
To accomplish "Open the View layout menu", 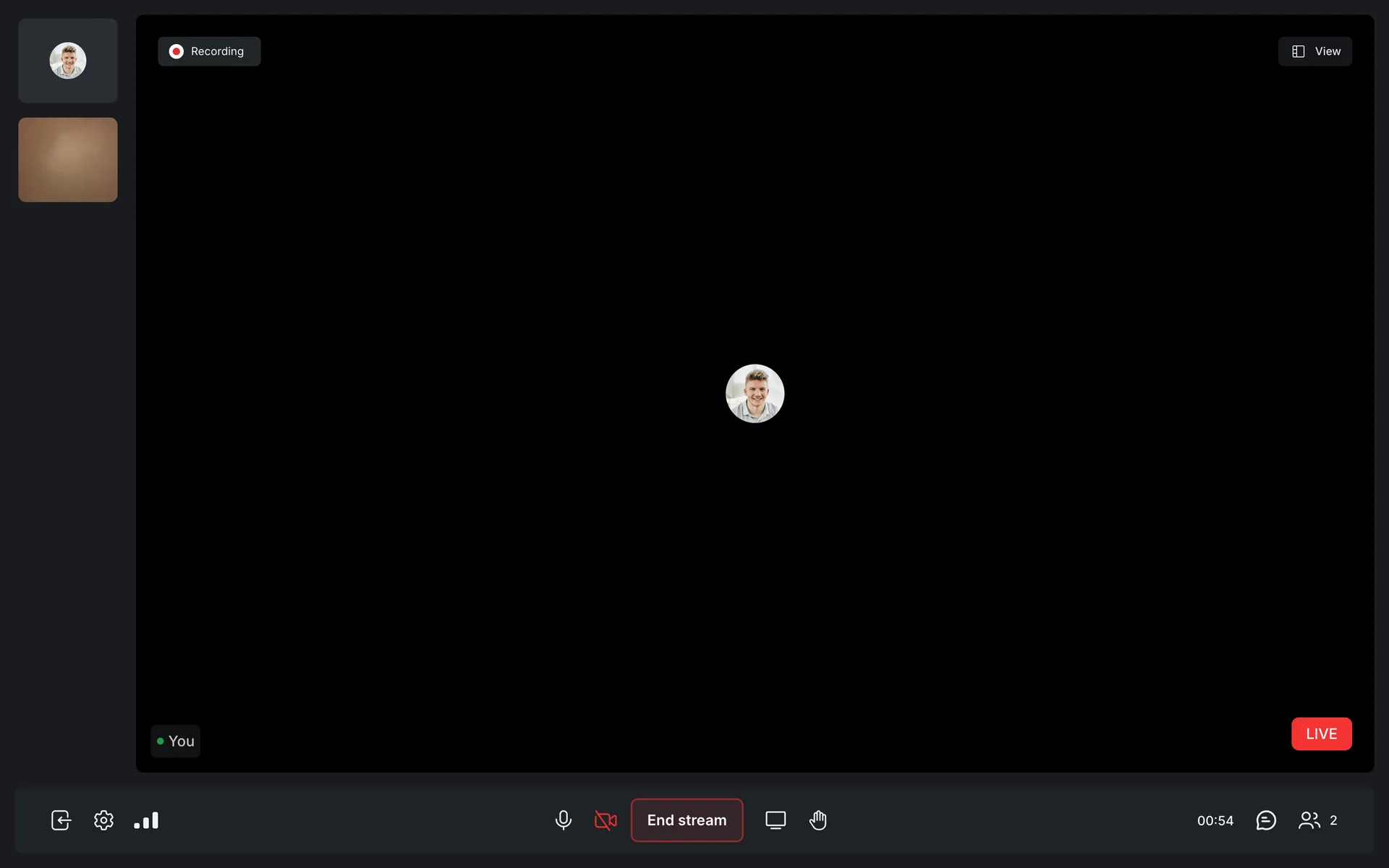I will [x=1314, y=51].
